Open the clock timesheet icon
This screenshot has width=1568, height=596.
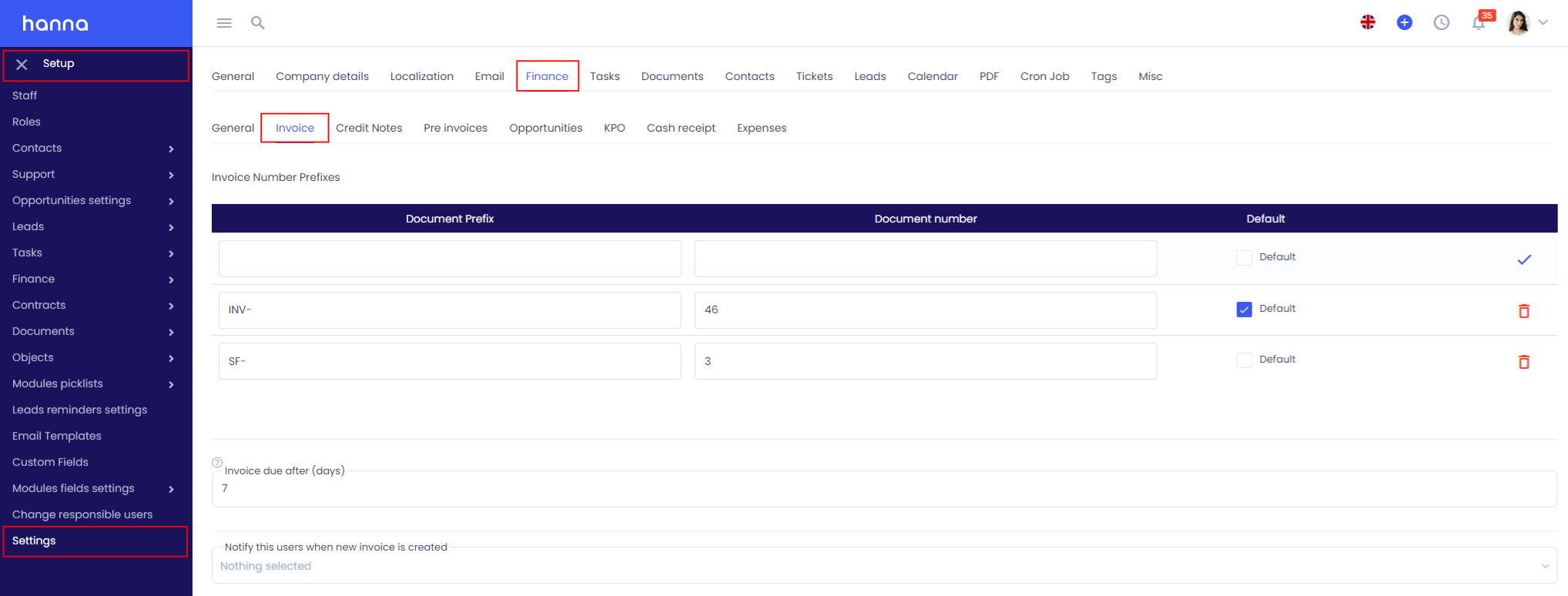tap(1442, 22)
